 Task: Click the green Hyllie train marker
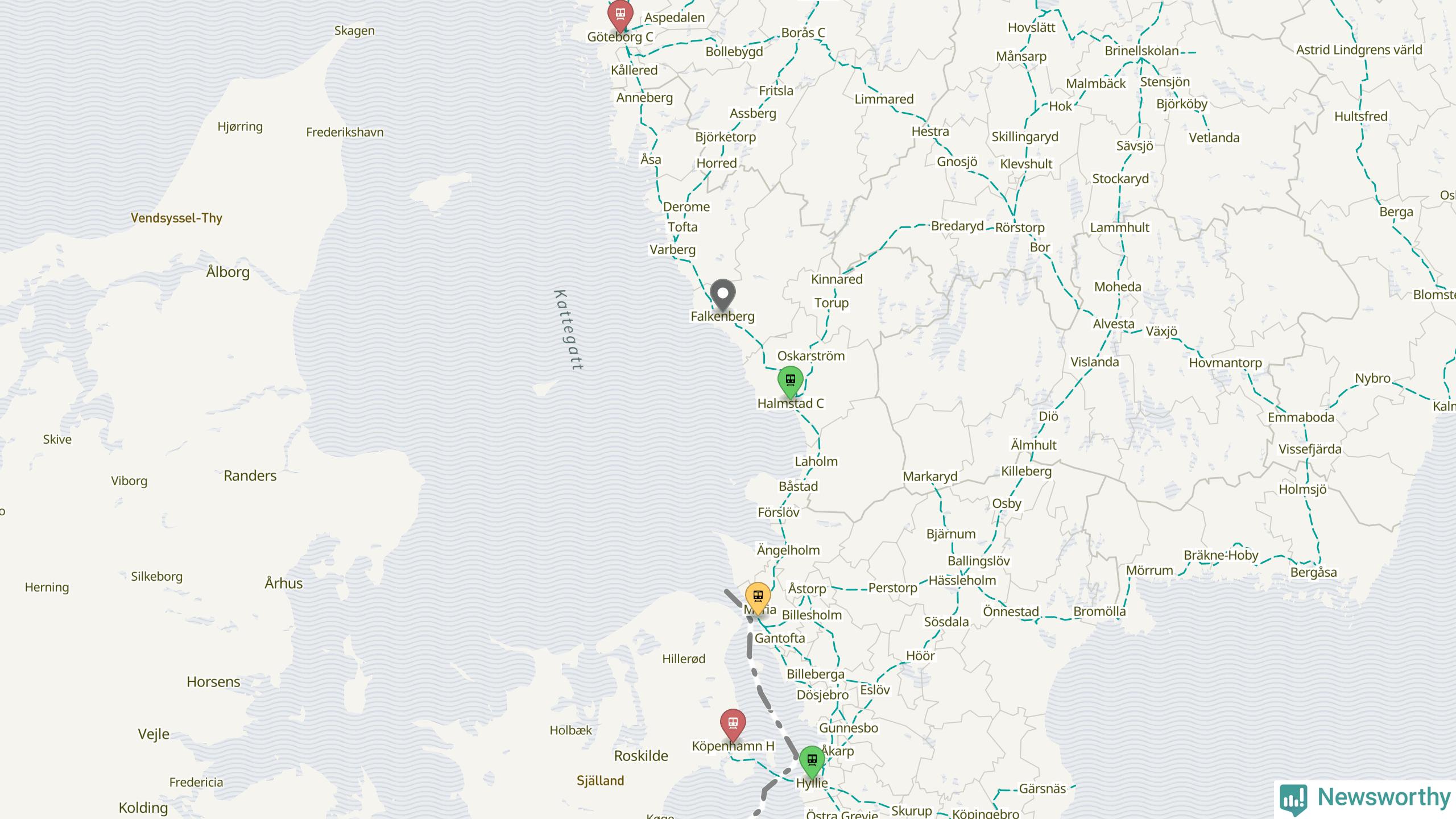pos(812,762)
